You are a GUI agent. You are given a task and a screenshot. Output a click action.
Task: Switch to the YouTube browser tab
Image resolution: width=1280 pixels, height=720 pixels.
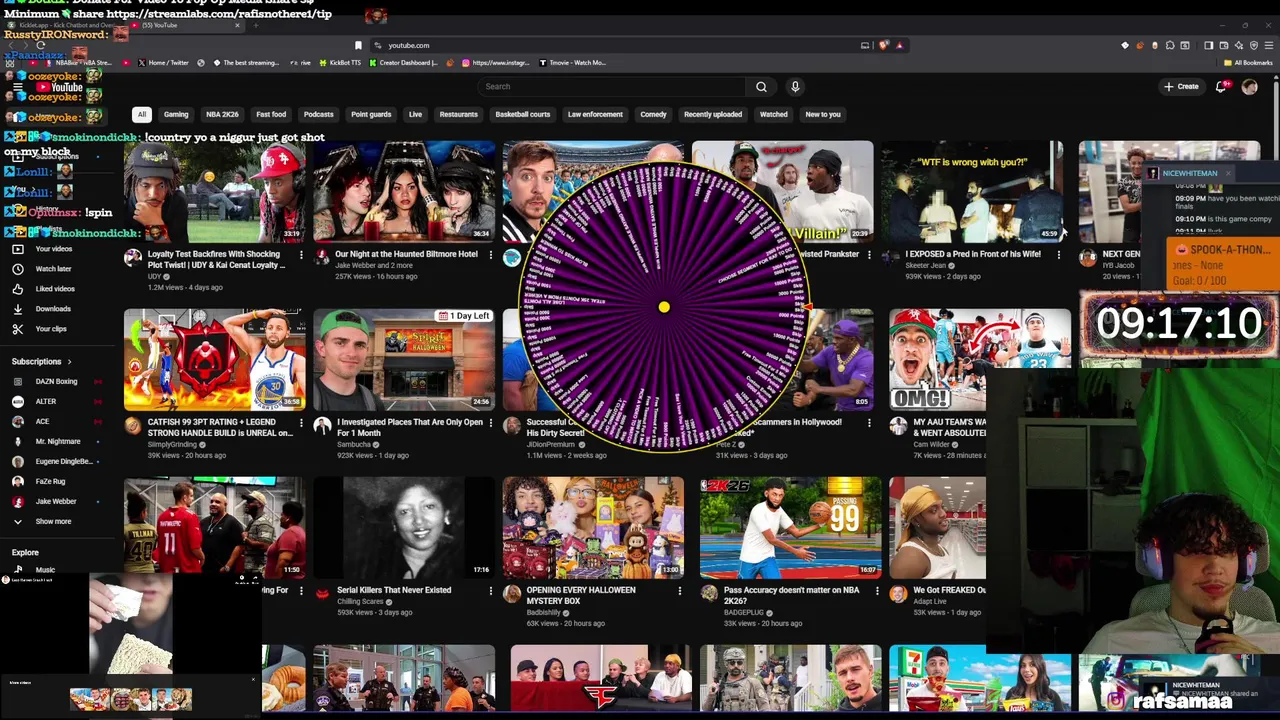point(185,25)
